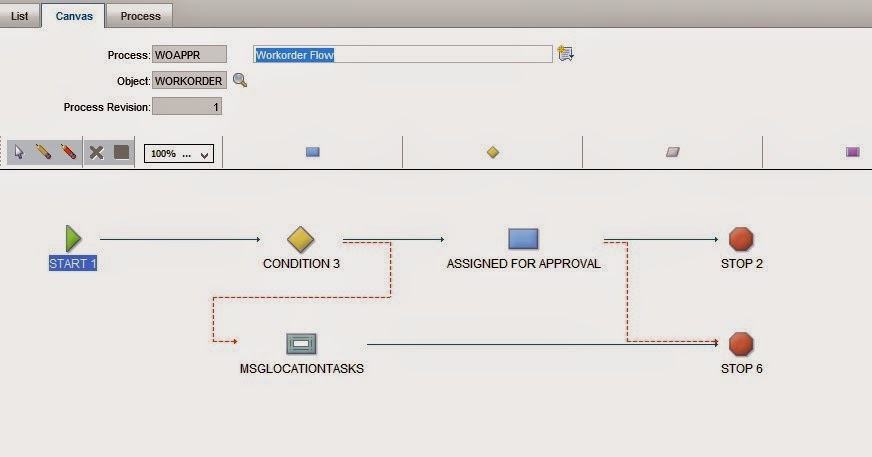Viewport: 872px width, 457px height.
Task: Click the Process Revision field
Action: click(187, 107)
